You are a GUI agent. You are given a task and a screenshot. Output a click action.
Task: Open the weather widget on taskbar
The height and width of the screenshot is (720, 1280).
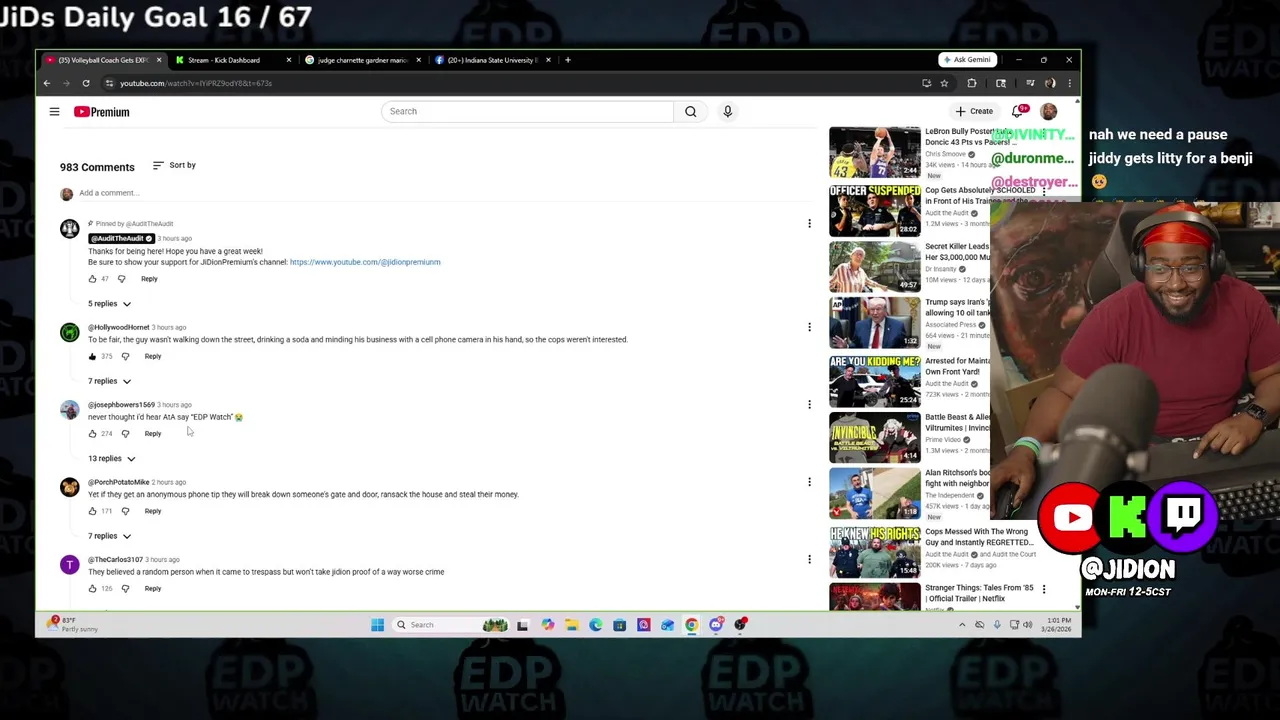point(75,625)
